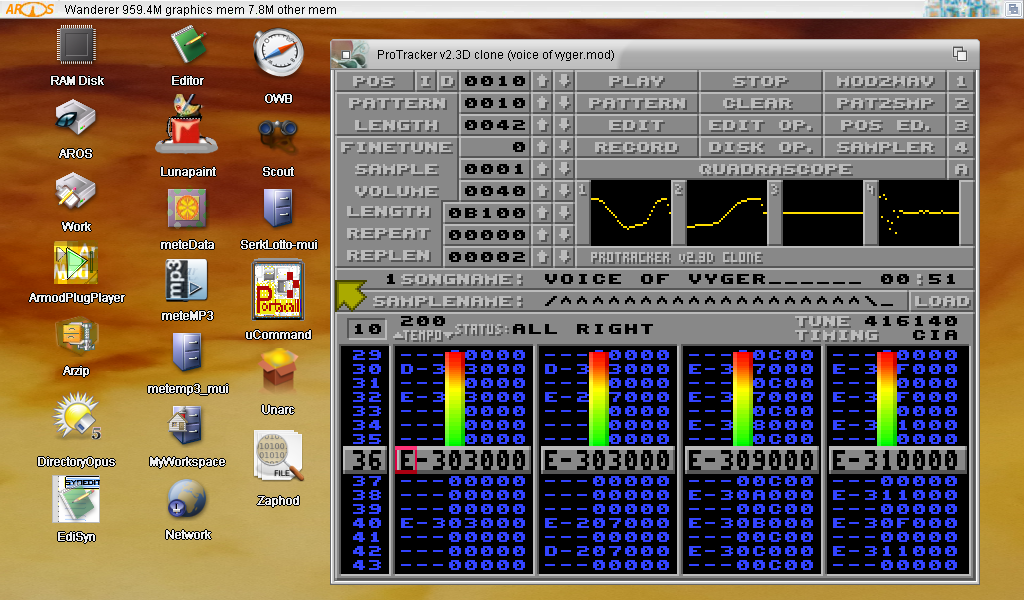Click the PAT2SMP button
Screen dimensions: 1024x600
point(885,103)
